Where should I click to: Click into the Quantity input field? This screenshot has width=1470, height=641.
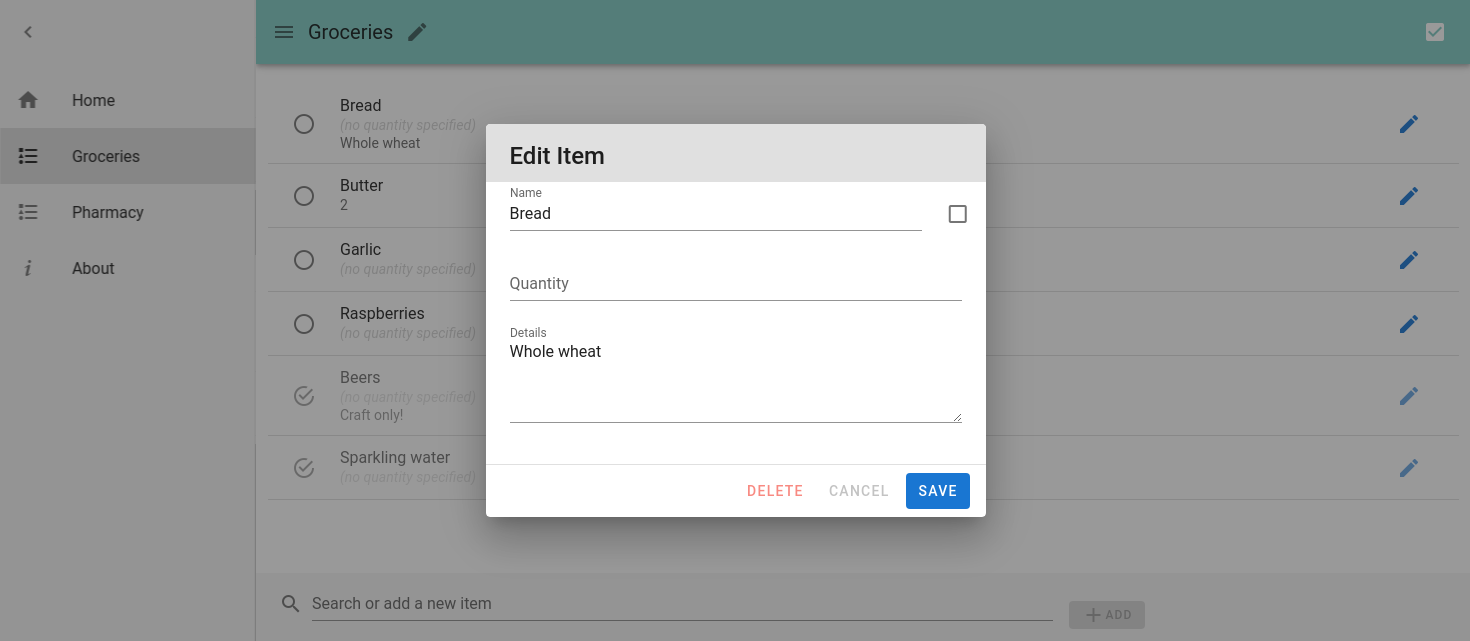[x=735, y=284]
